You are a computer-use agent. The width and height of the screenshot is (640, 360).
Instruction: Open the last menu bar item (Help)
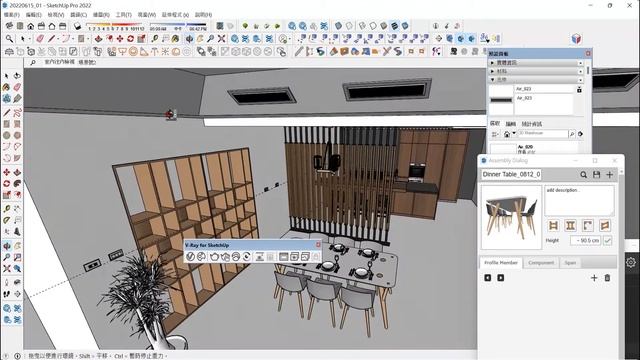[203, 15]
